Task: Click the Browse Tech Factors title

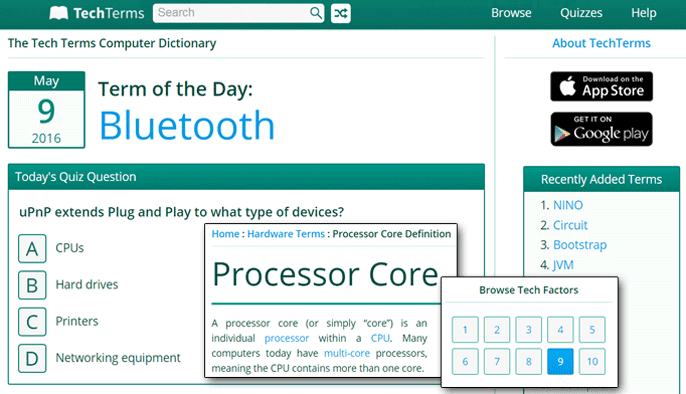Action: click(528, 290)
